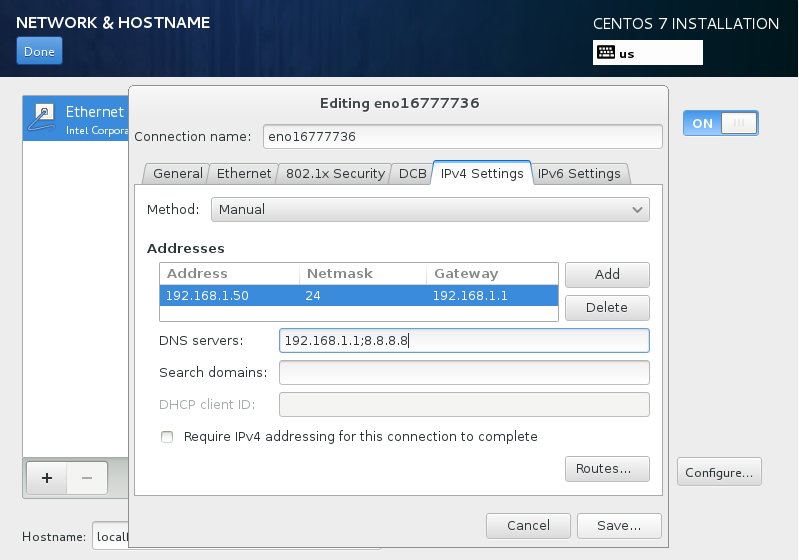Viewport: 799px width, 560px height.
Task: Open the Routes dialog
Action: [607, 468]
